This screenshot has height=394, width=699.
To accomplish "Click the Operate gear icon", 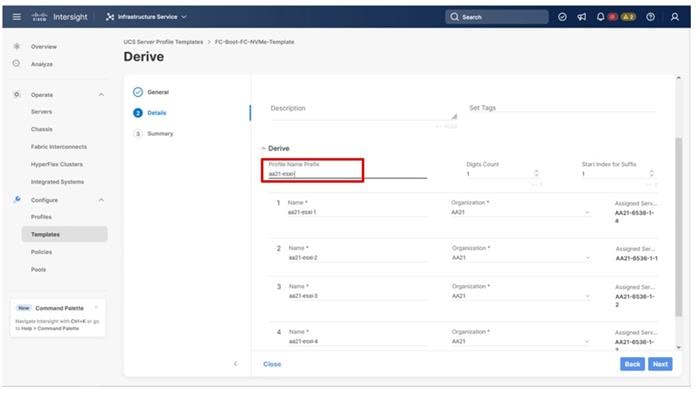I will [17, 94].
